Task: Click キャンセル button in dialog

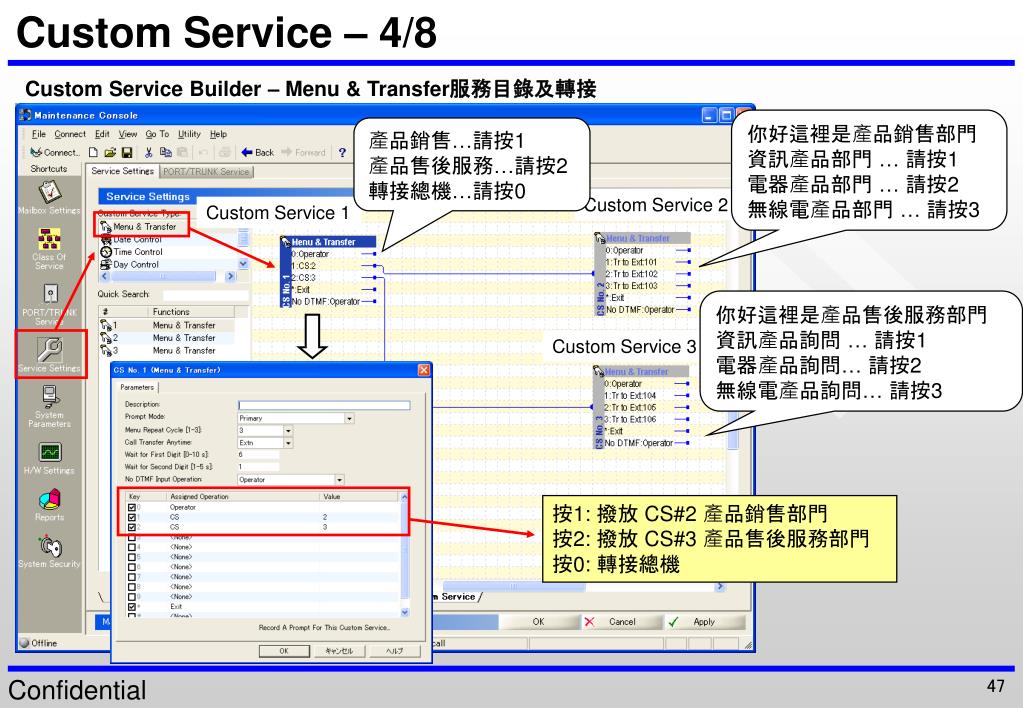Action: pos(339,651)
